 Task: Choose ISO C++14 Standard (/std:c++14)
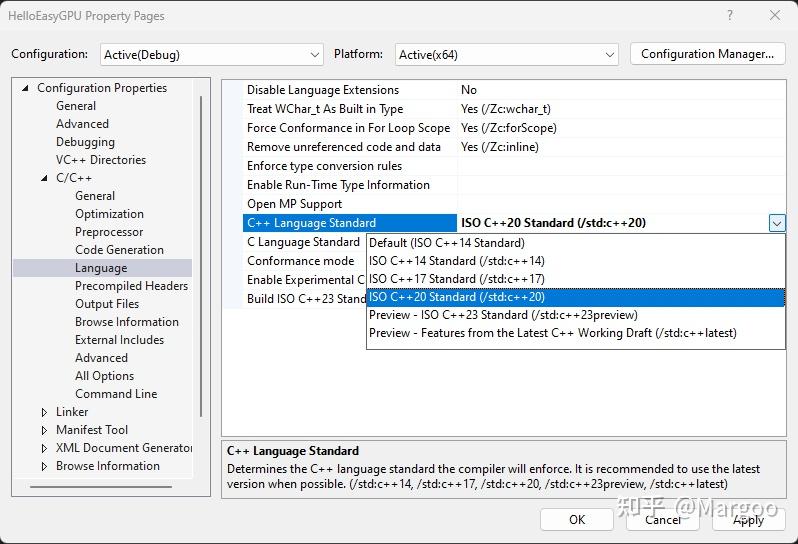click(576, 261)
